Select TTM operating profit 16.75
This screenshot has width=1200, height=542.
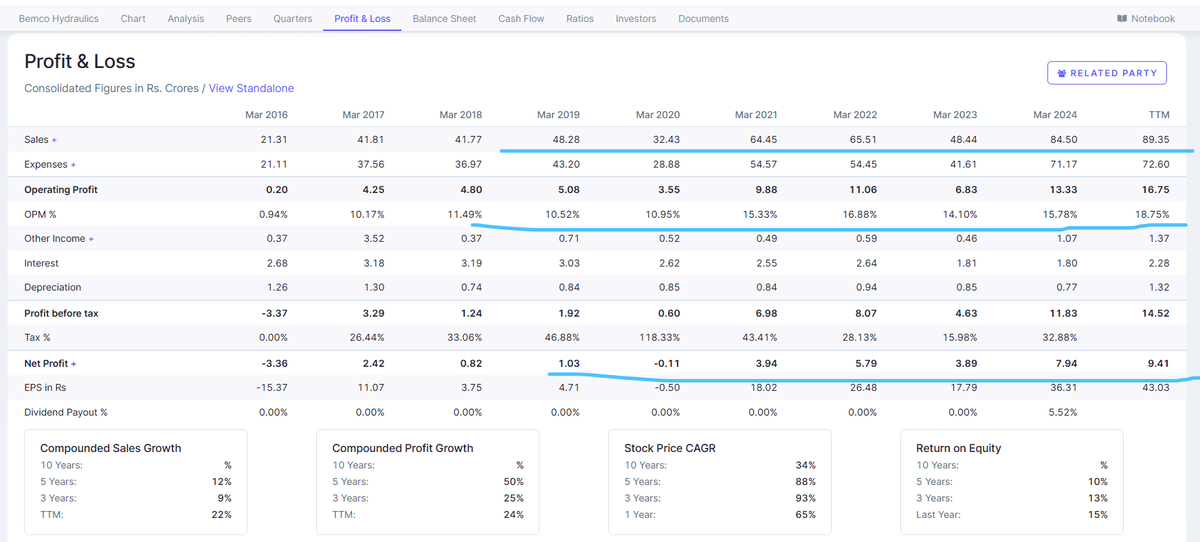(1156, 189)
